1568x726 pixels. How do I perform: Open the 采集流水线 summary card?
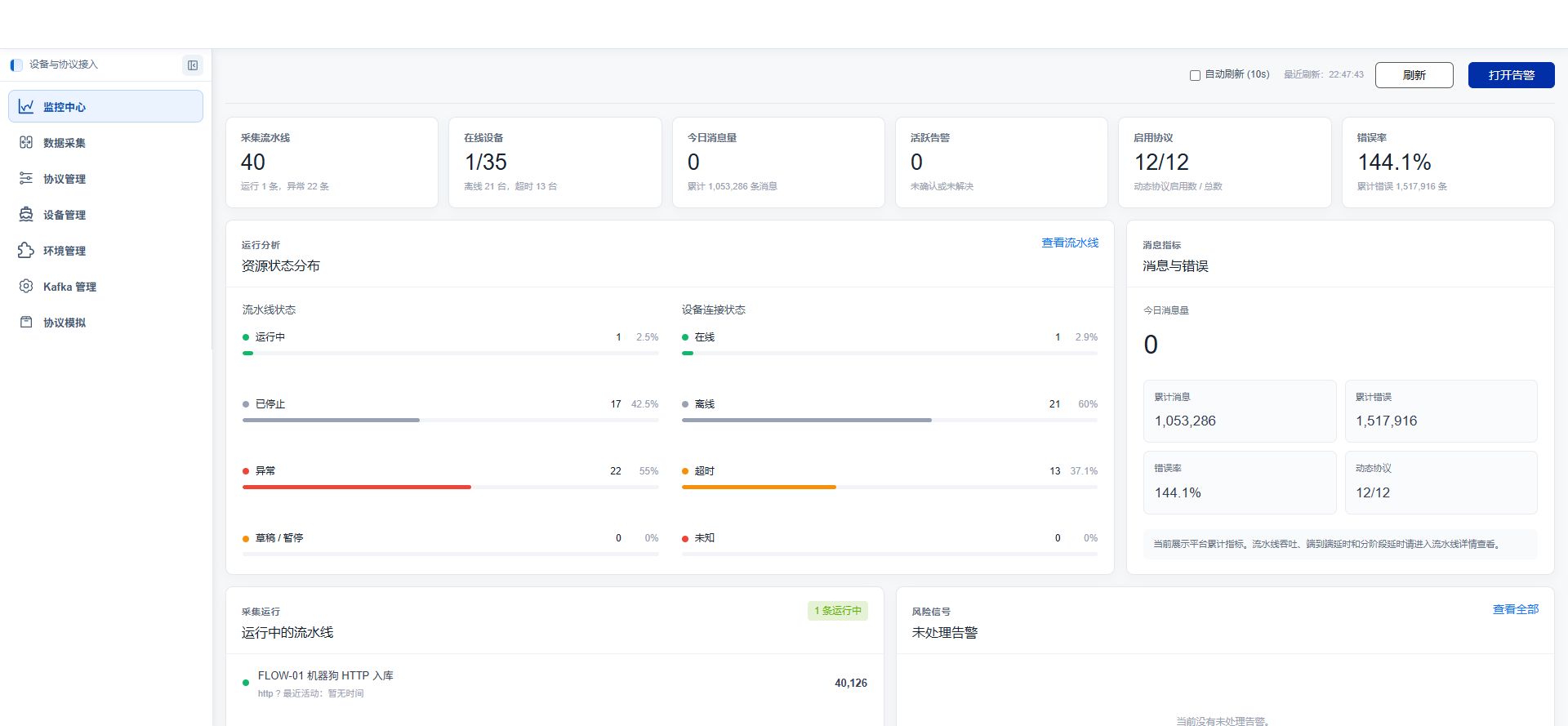pyautogui.click(x=332, y=163)
